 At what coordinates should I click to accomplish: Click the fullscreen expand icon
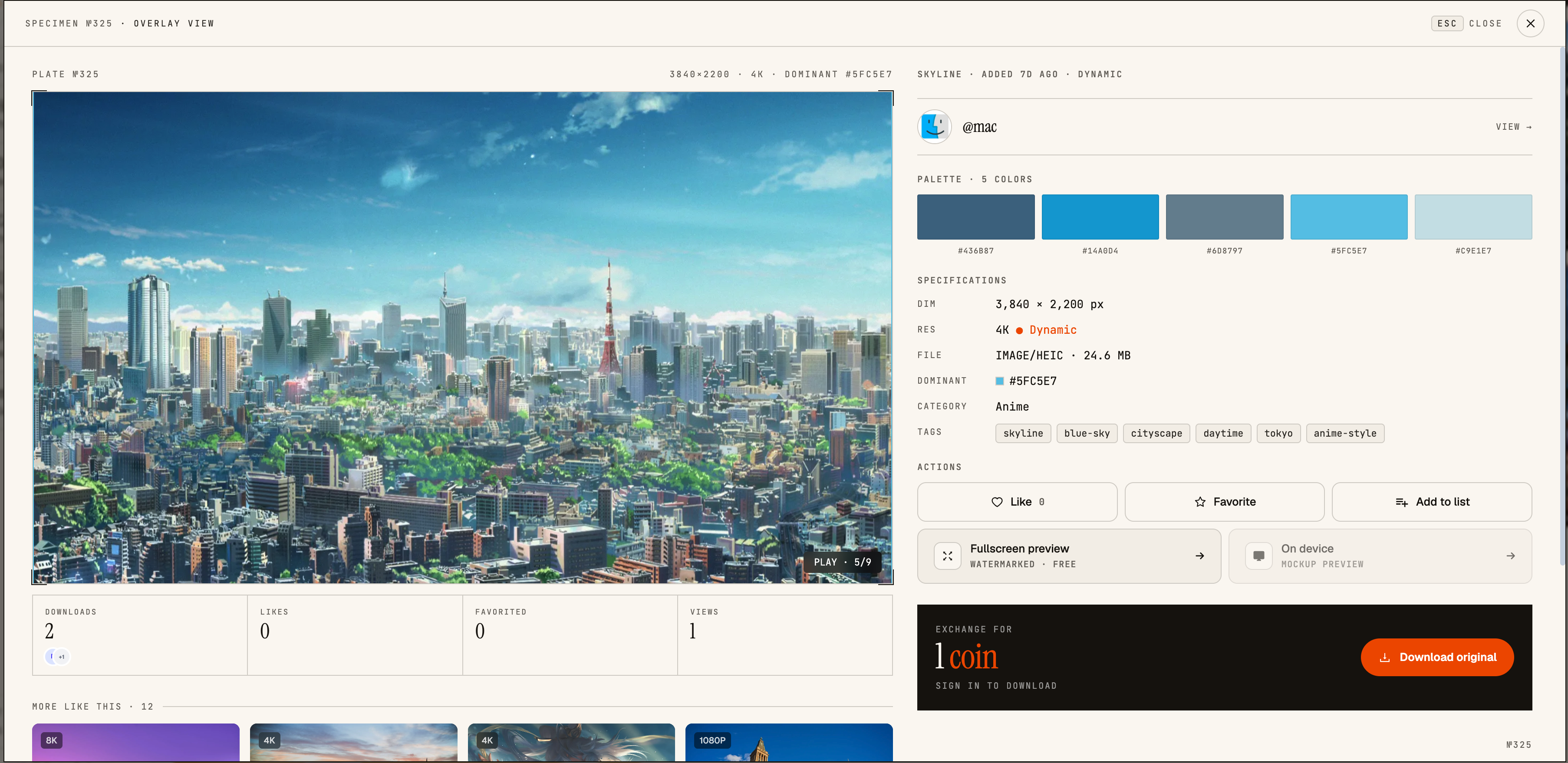point(948,556)
